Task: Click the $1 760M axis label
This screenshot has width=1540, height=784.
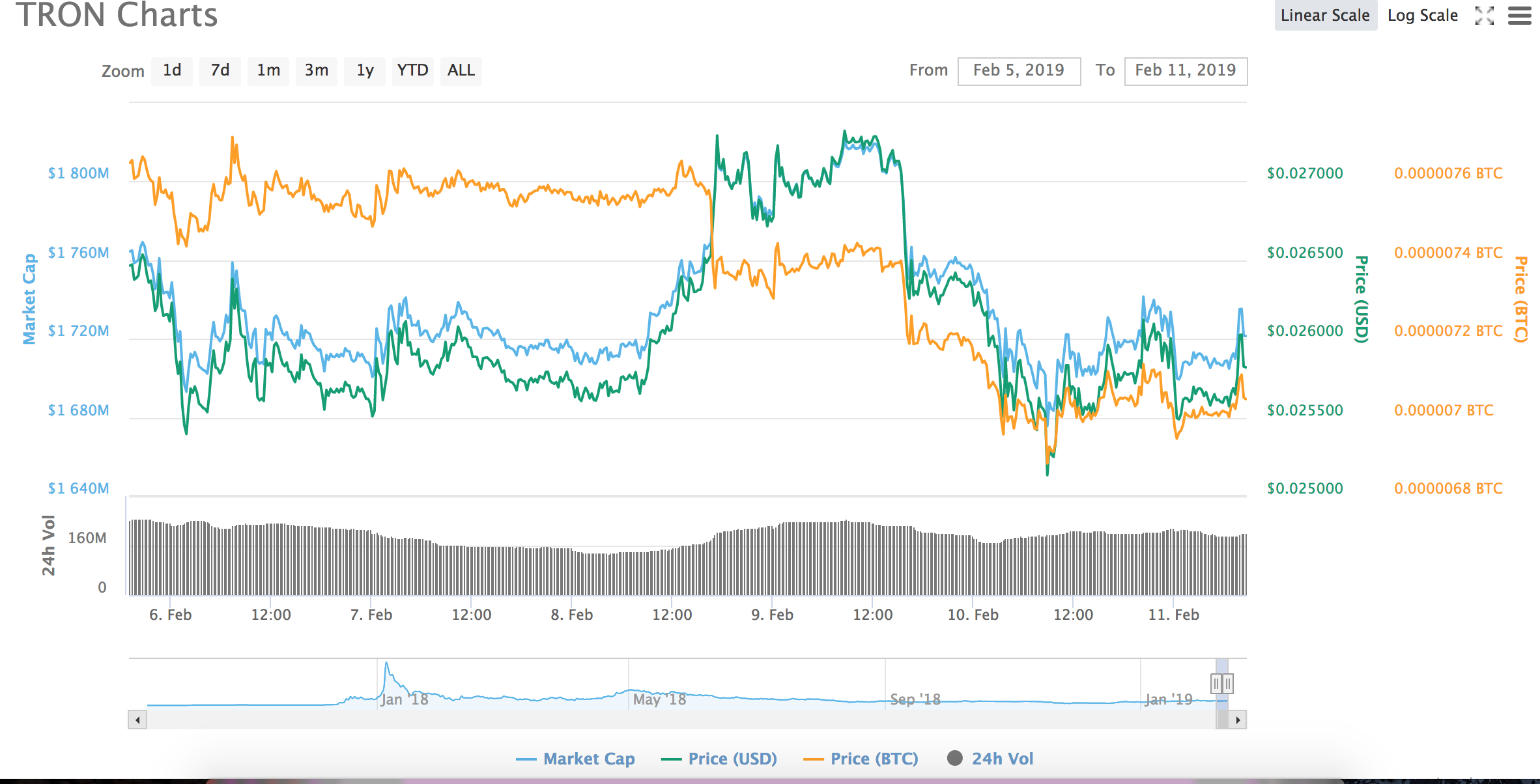Action: click(x=78, y=253)
